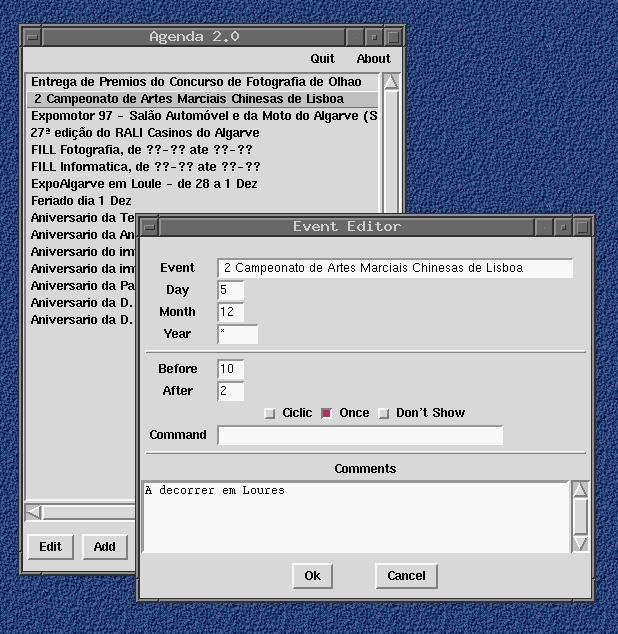Screen dimensions: 618x634
Task: Click the Agenda horizontal scroll-left arrow
Action: pyautogui.click(x=34, y=512)
